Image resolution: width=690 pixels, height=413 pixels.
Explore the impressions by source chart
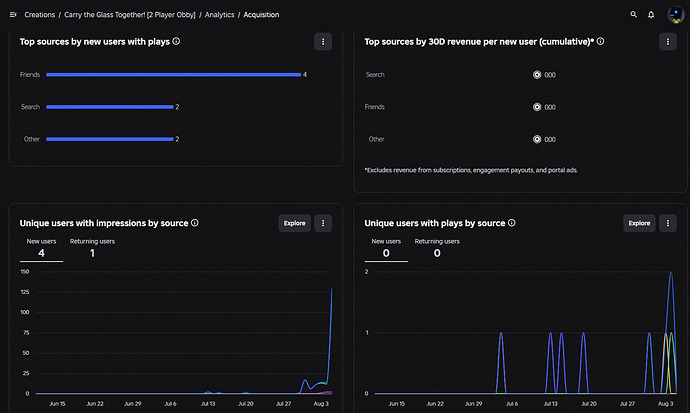click(294, 223)
